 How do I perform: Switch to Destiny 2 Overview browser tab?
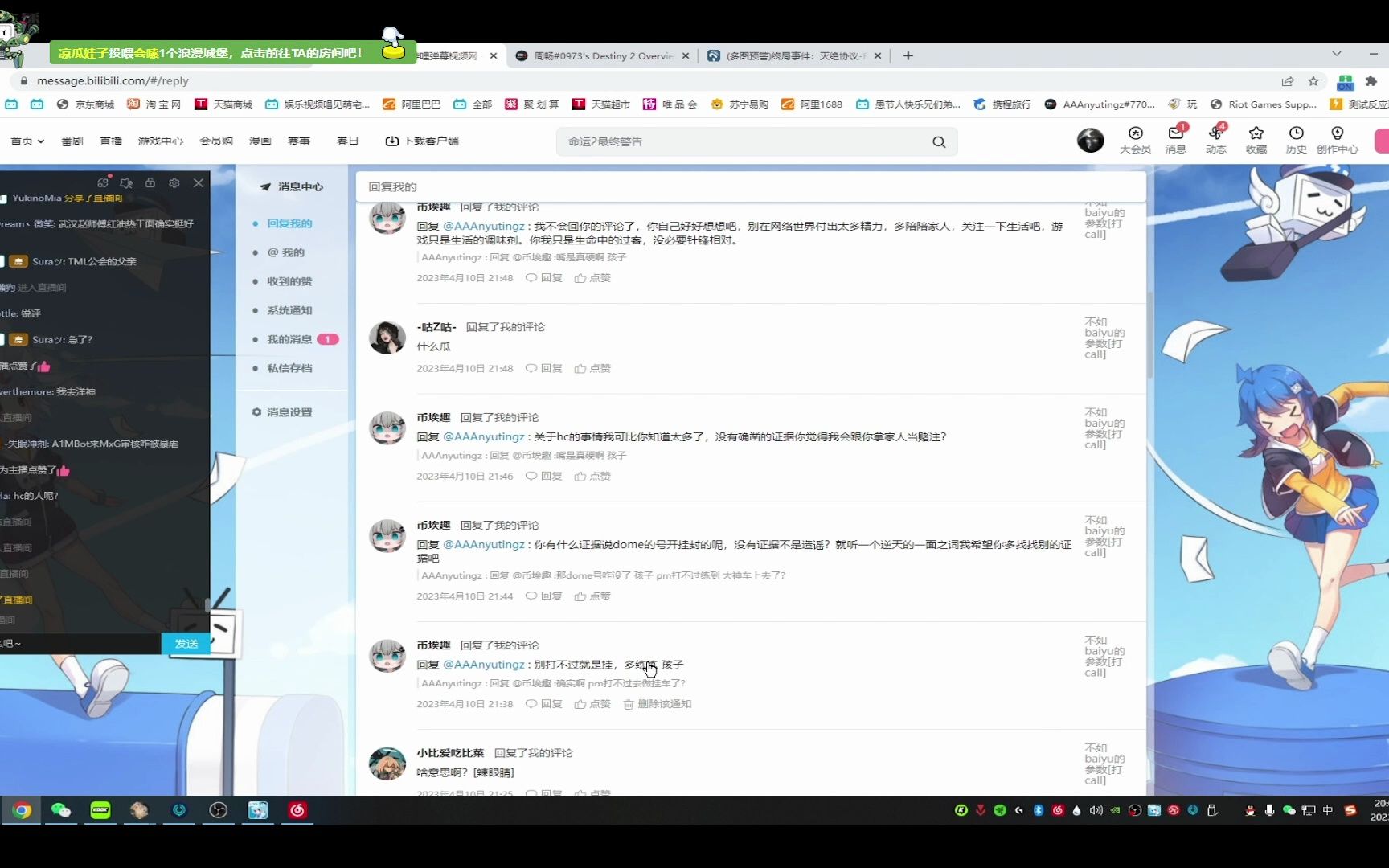603,56
